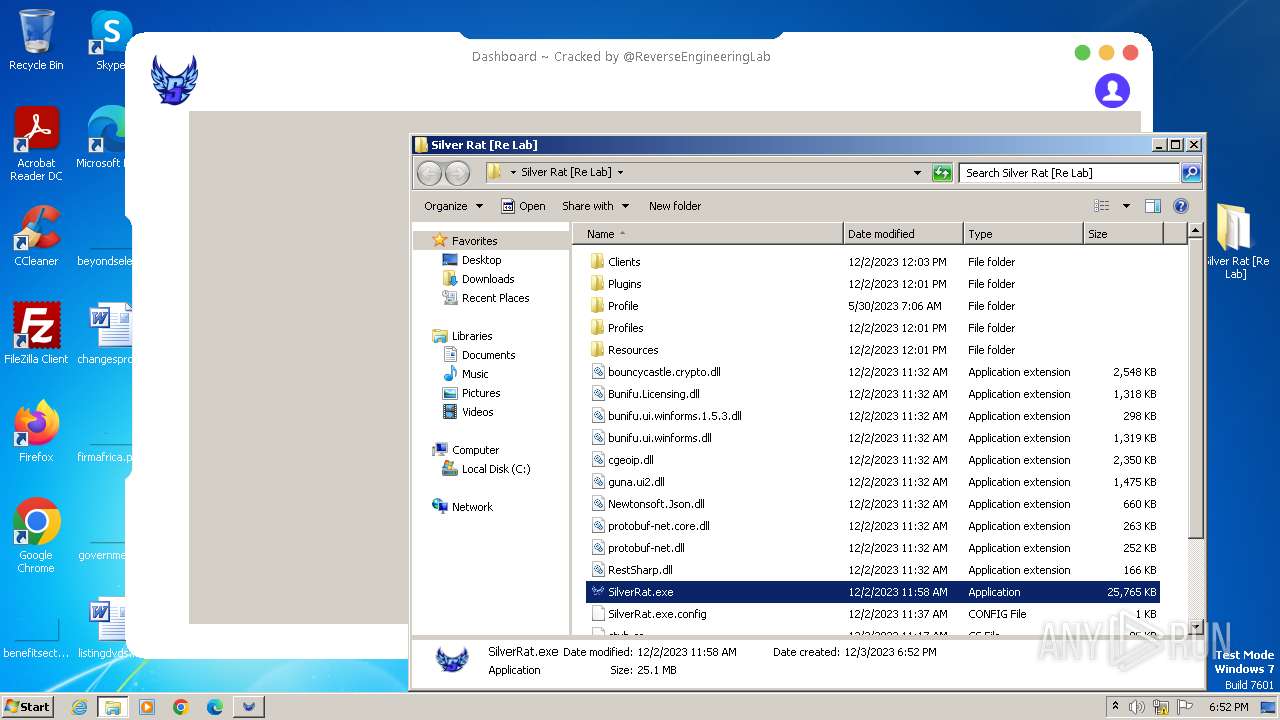This screenshot has height=720, width=1280.
Task: Click the Explorer forward navigation button
Action: 457,173
